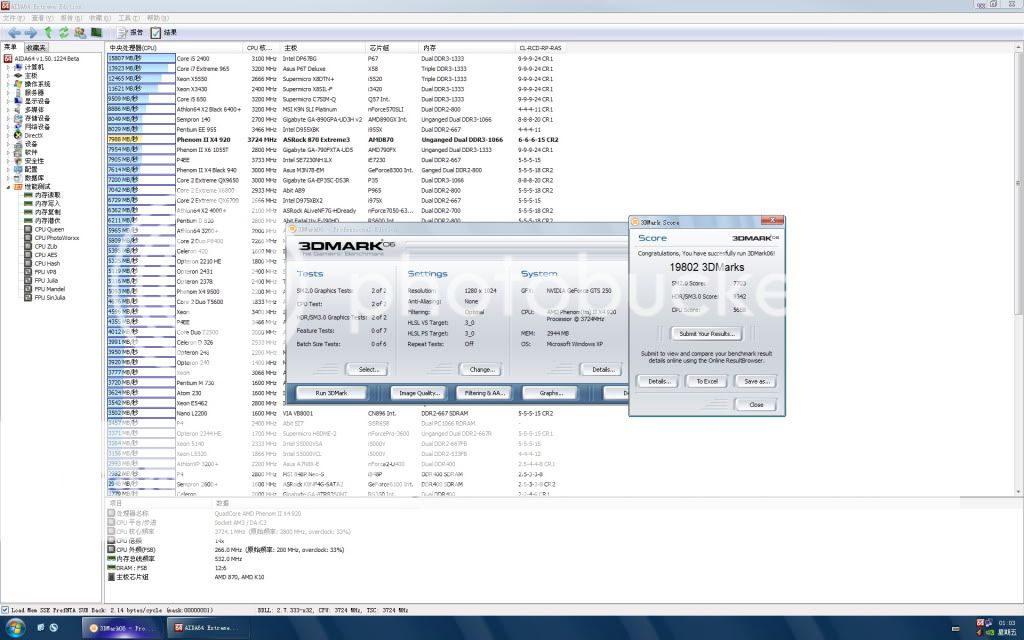The image size is (1024, 640).
Task: Click the back navigation arrow in toolbar
Action: pyautogui.click(x=13, y=33)
